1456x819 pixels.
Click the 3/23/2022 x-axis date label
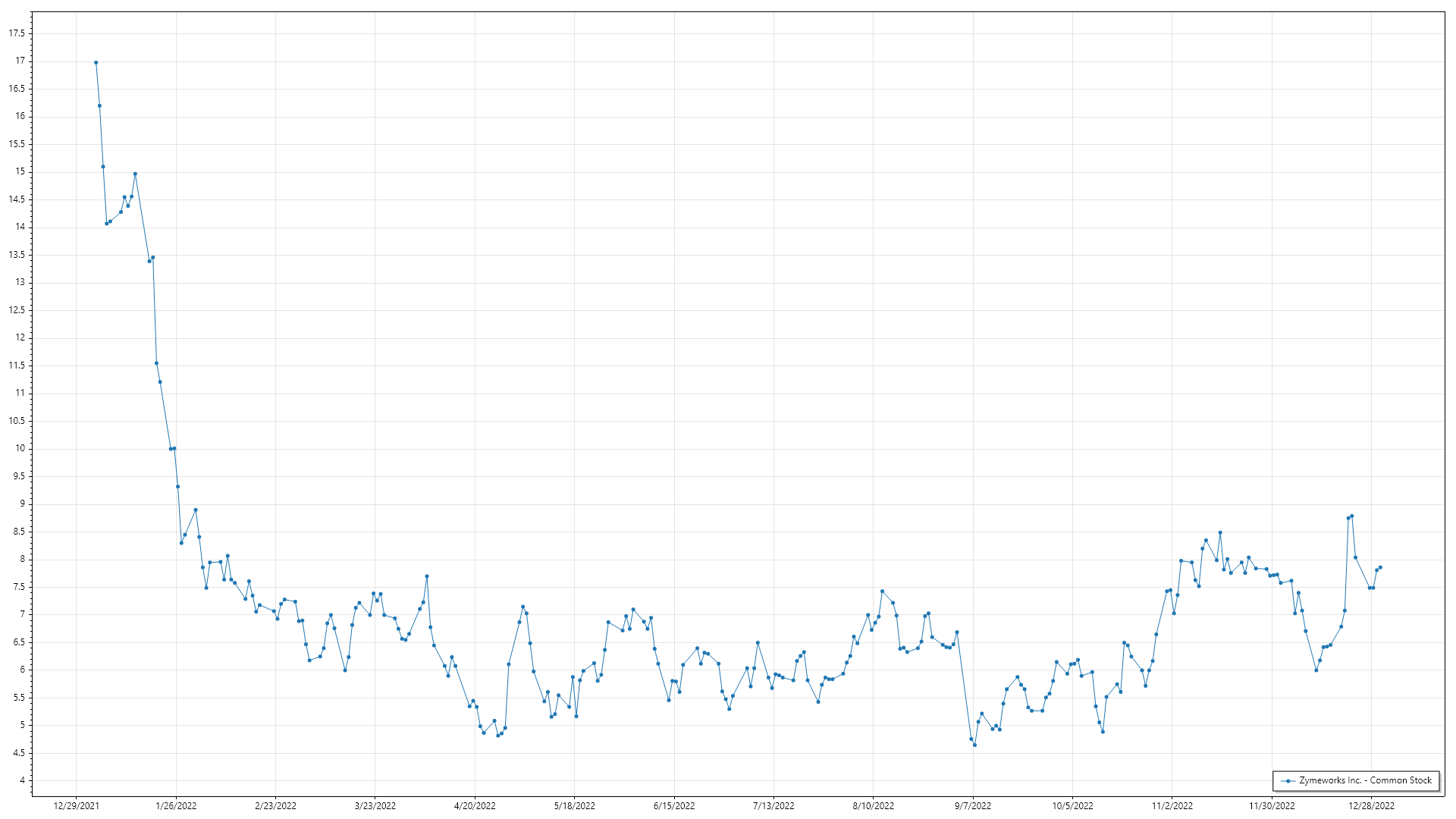(375, 805)
